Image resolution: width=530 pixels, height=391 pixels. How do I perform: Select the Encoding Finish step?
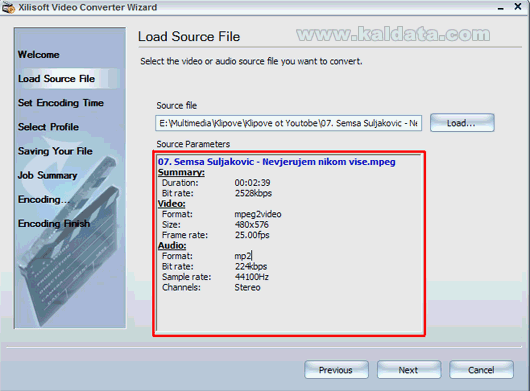coord(54,224)
